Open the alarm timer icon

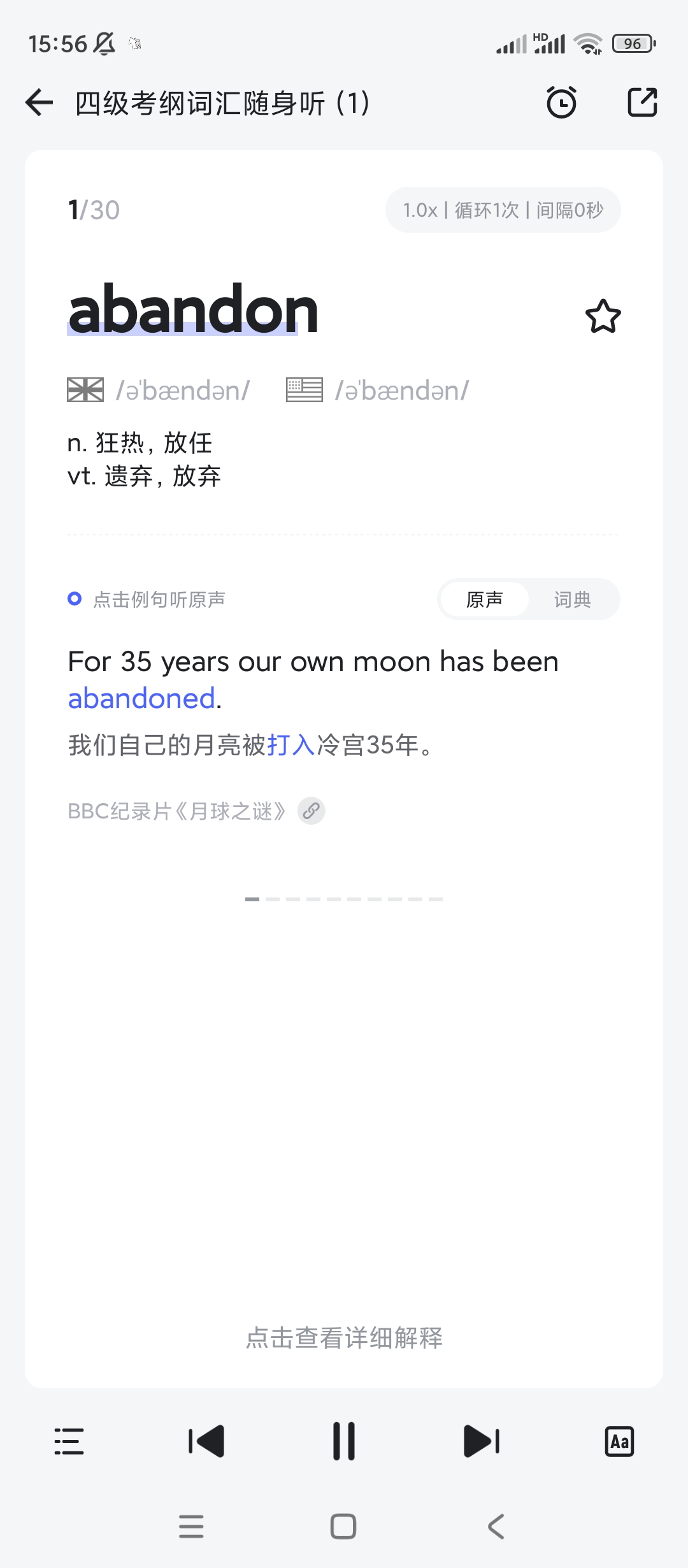pos(561,103)
